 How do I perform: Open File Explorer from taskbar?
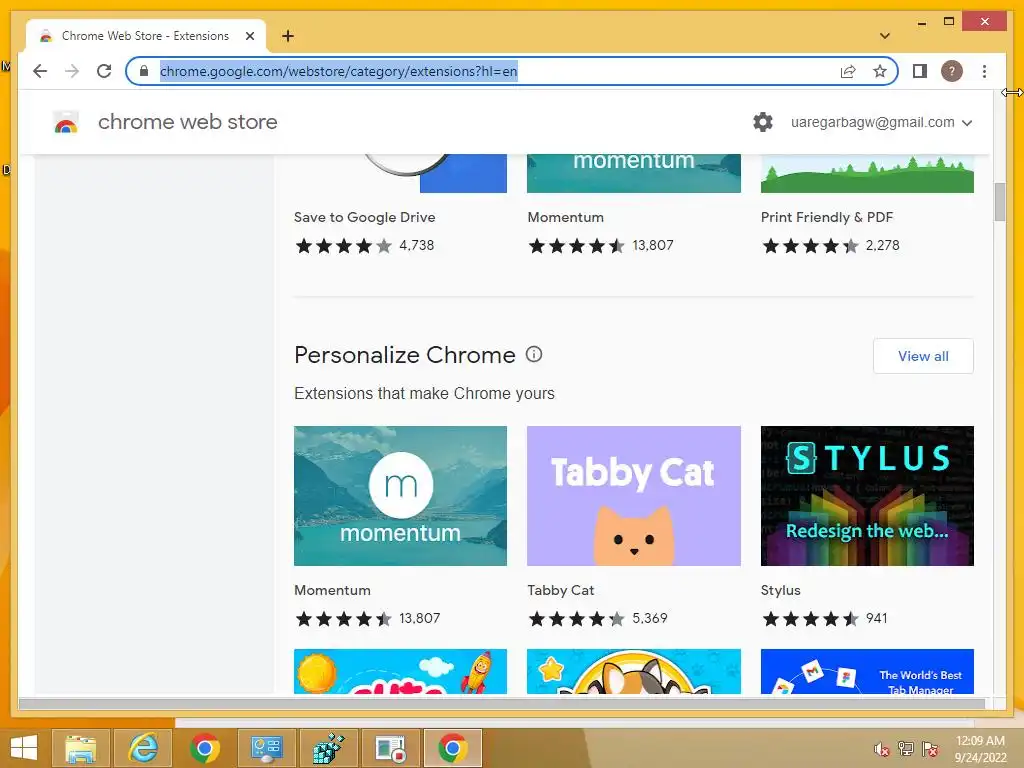click(x=80, y=748)
